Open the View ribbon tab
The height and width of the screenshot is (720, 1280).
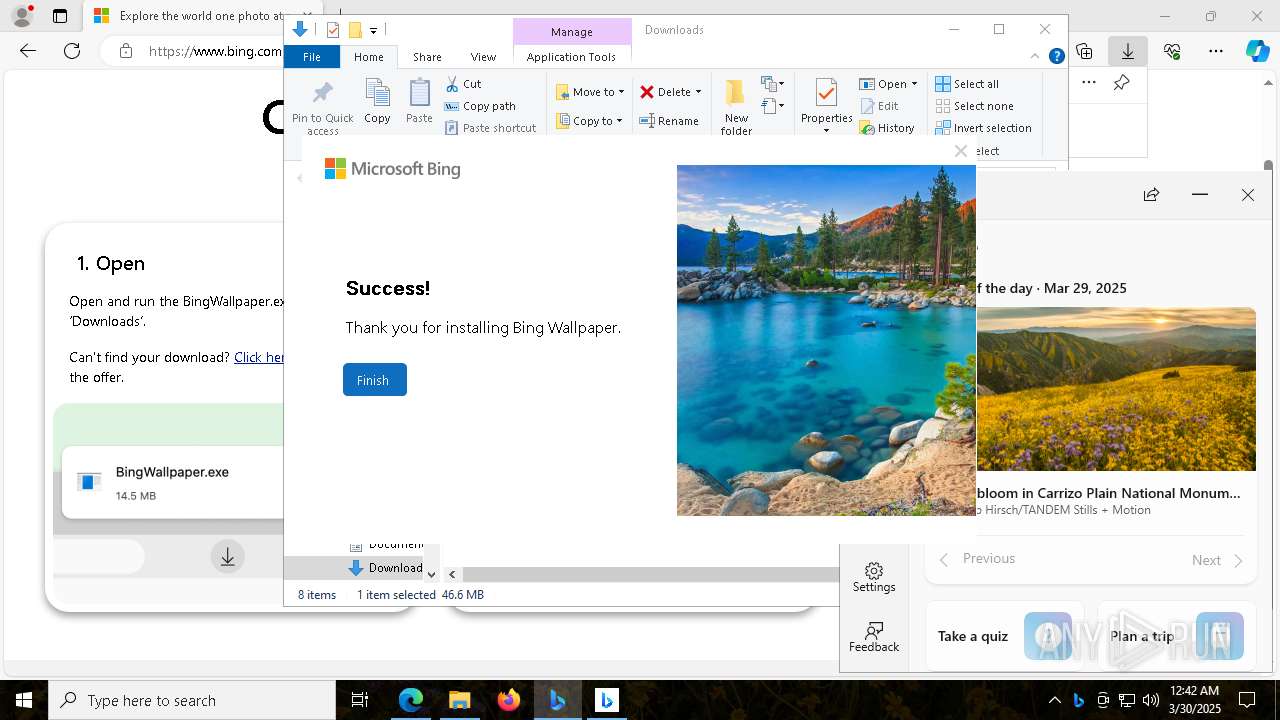pyautogui.click(x=483, y=57)
